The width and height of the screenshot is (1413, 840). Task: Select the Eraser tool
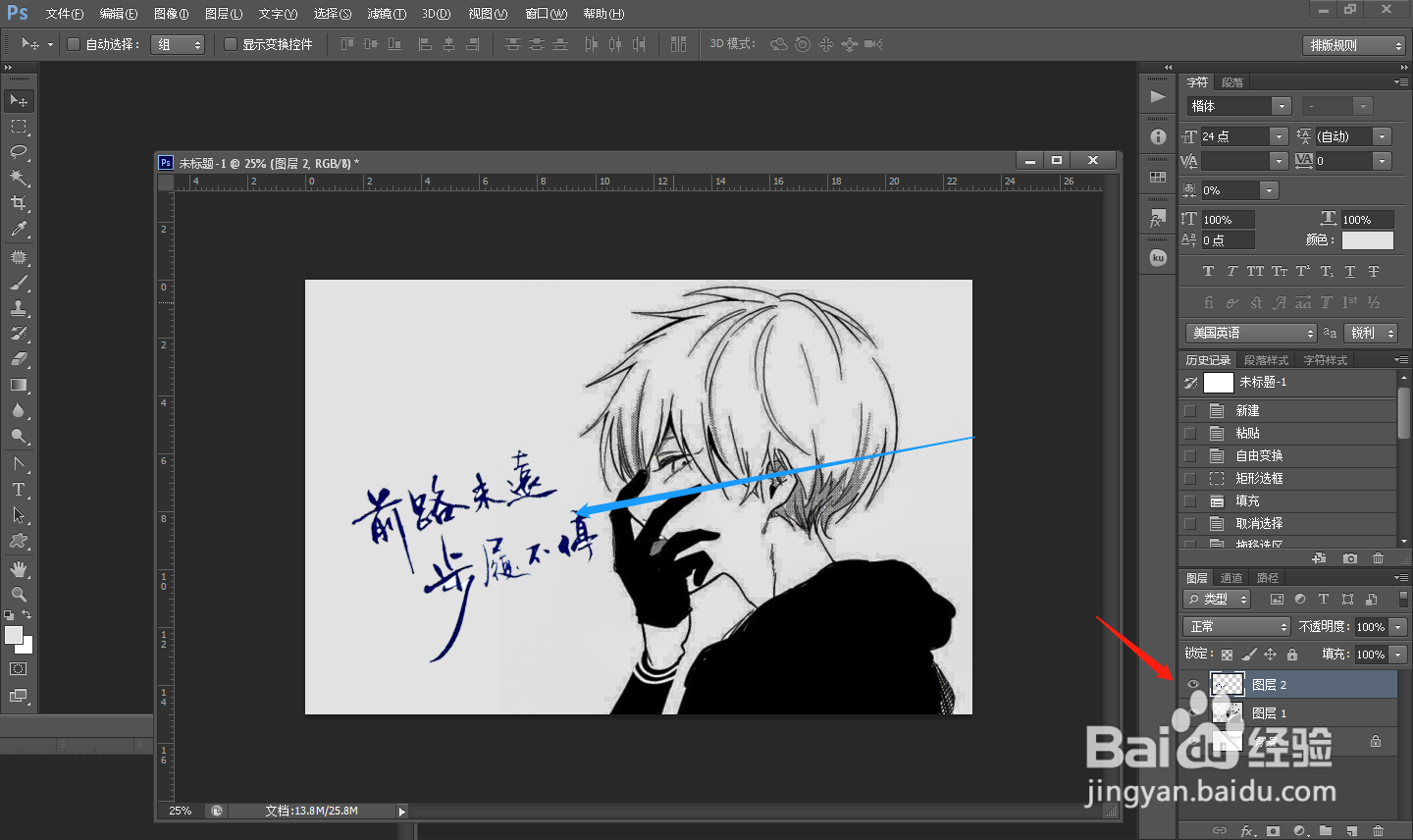coord(19,359)
